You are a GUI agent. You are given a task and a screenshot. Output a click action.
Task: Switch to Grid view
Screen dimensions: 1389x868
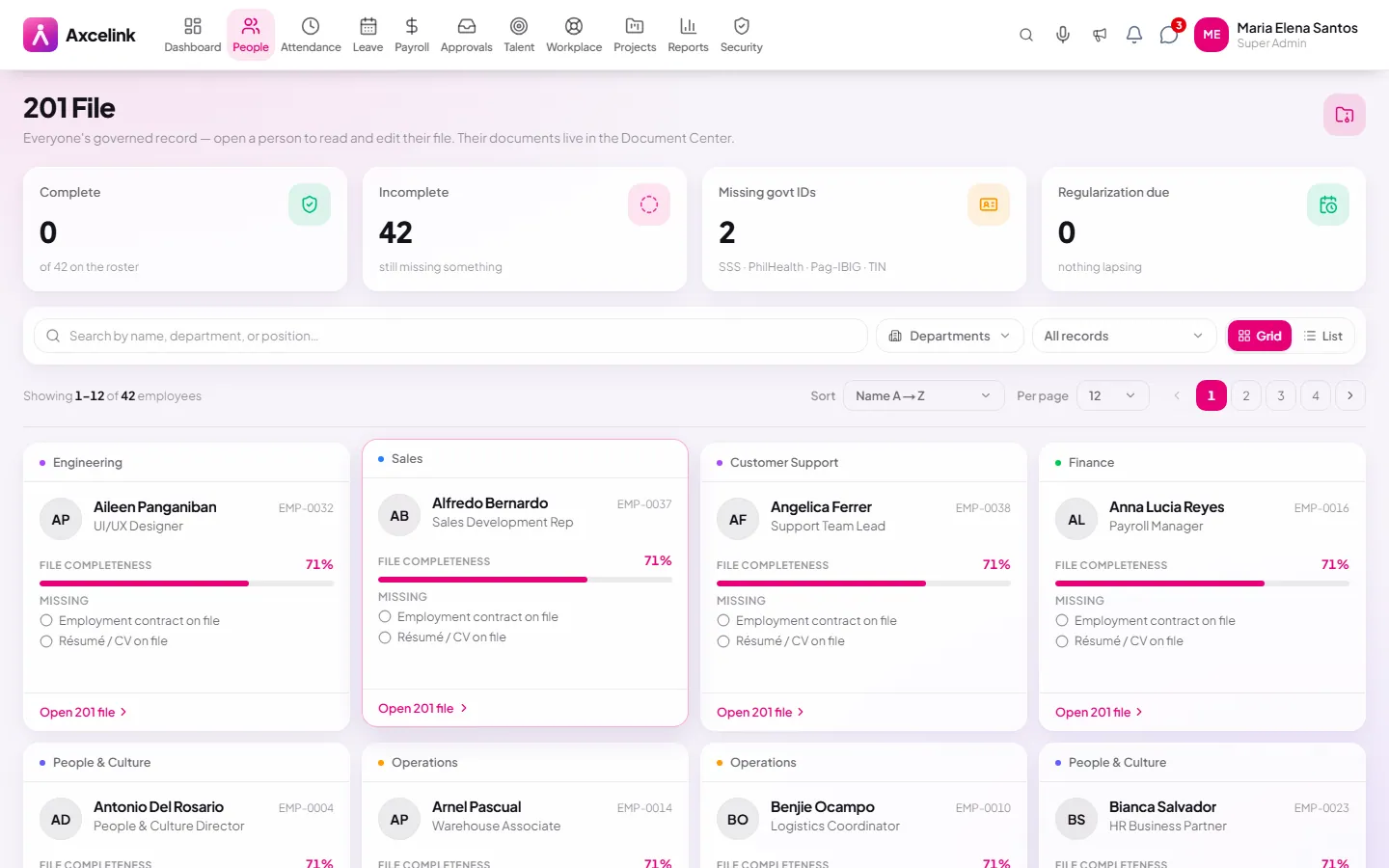(1260, 336)
